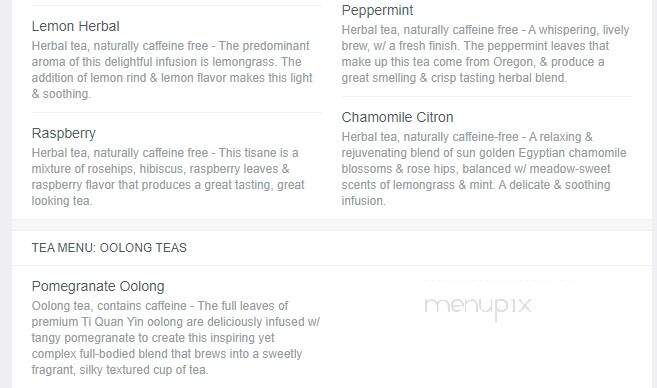The height and width of the screenshot is (388, 657).
Task: Click the Pomegranate Oolong description paragraph
Action: click(176, 338)
